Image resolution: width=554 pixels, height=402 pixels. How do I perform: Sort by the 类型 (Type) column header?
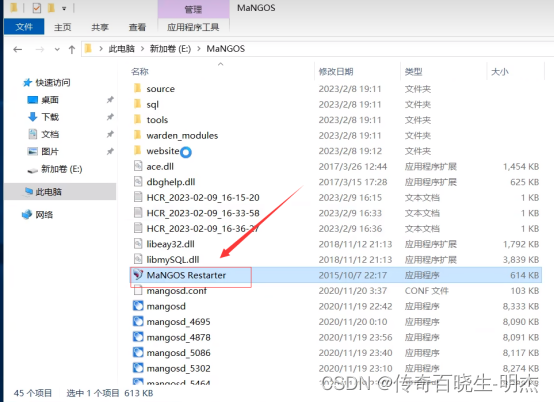click(413, 72)
